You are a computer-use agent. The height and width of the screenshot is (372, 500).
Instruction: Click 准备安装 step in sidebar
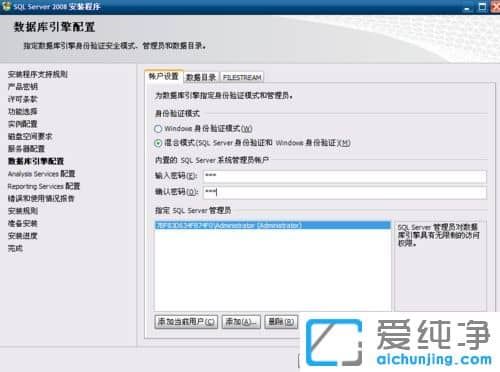coord(23,223)
